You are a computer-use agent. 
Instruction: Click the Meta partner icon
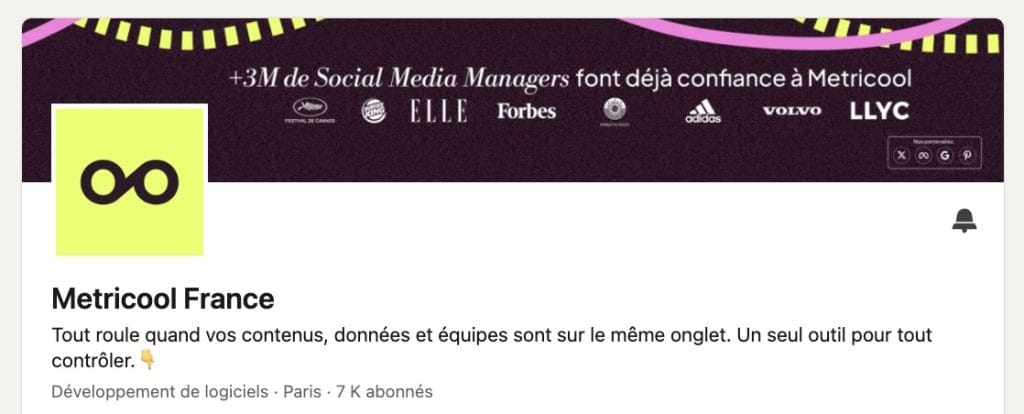pyautogui.click(x=923, y=155)
